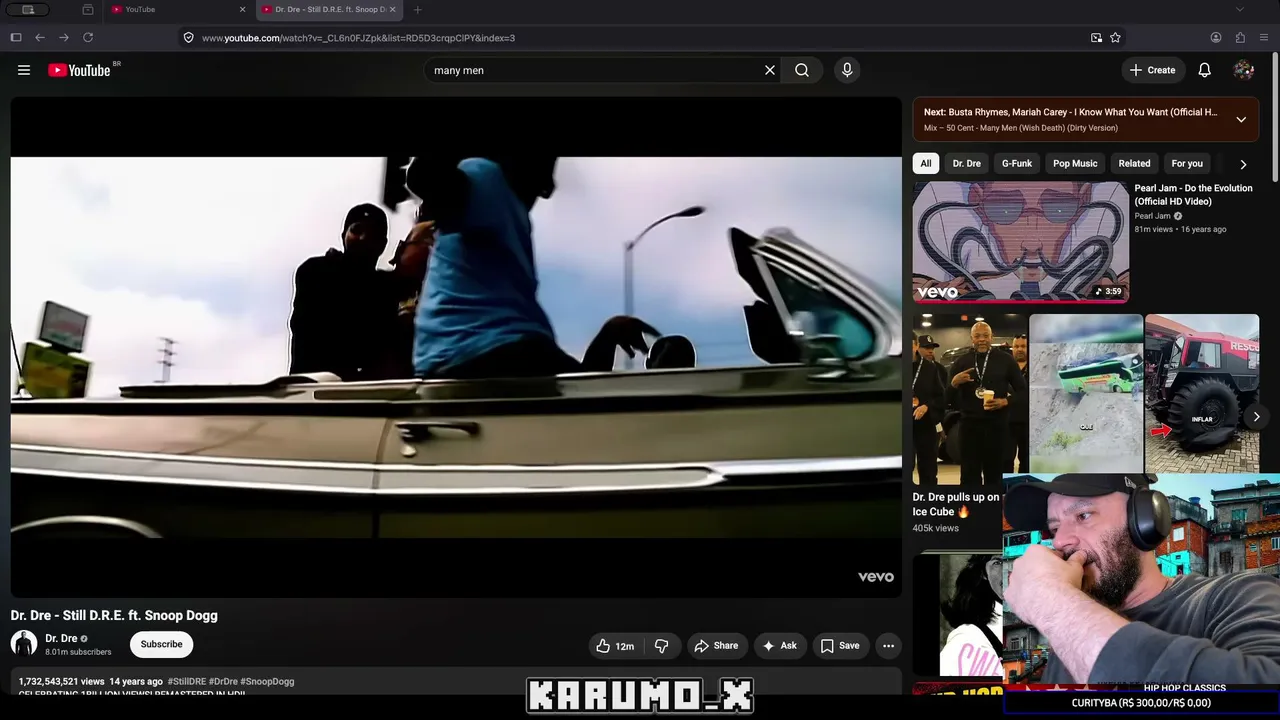Screen dimensions: 1280x720
Task: View site security info shield icon
Action: 188,38
